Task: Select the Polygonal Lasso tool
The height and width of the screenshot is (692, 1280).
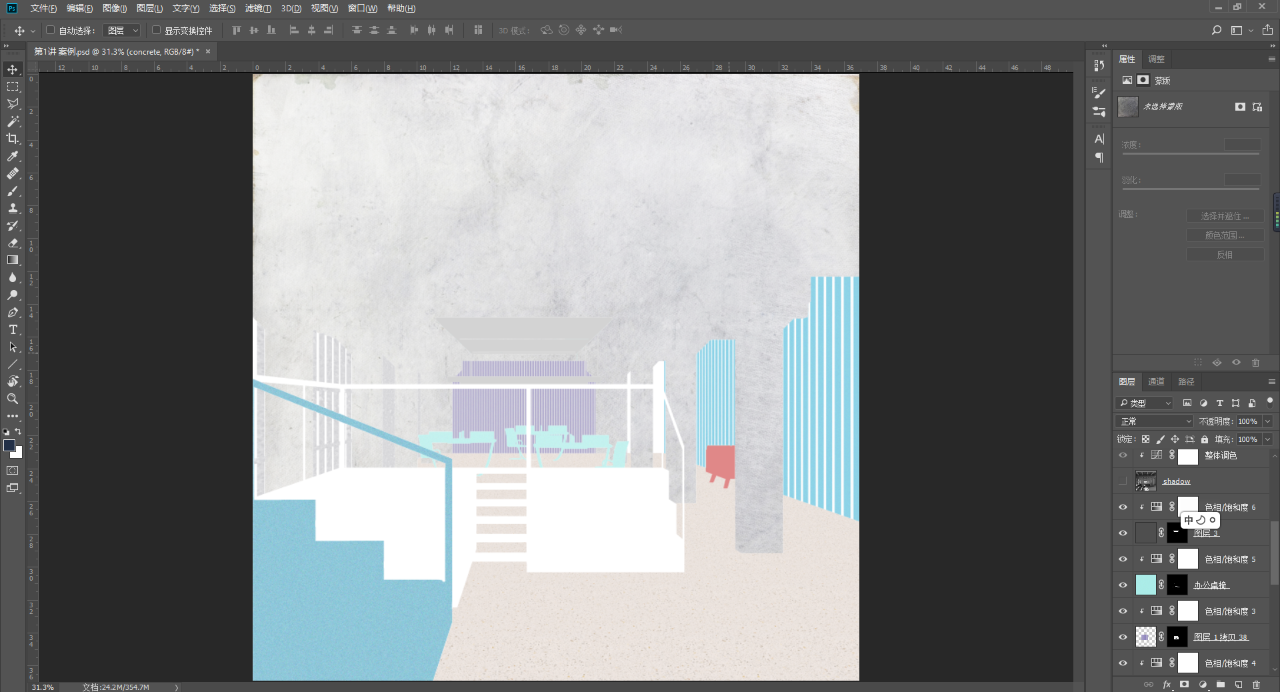Action: click(13, 104)
